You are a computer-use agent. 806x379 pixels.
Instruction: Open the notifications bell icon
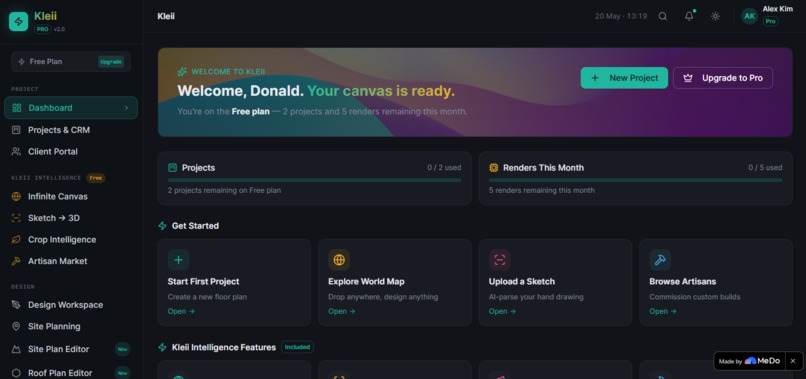click(x=689, y=16)
